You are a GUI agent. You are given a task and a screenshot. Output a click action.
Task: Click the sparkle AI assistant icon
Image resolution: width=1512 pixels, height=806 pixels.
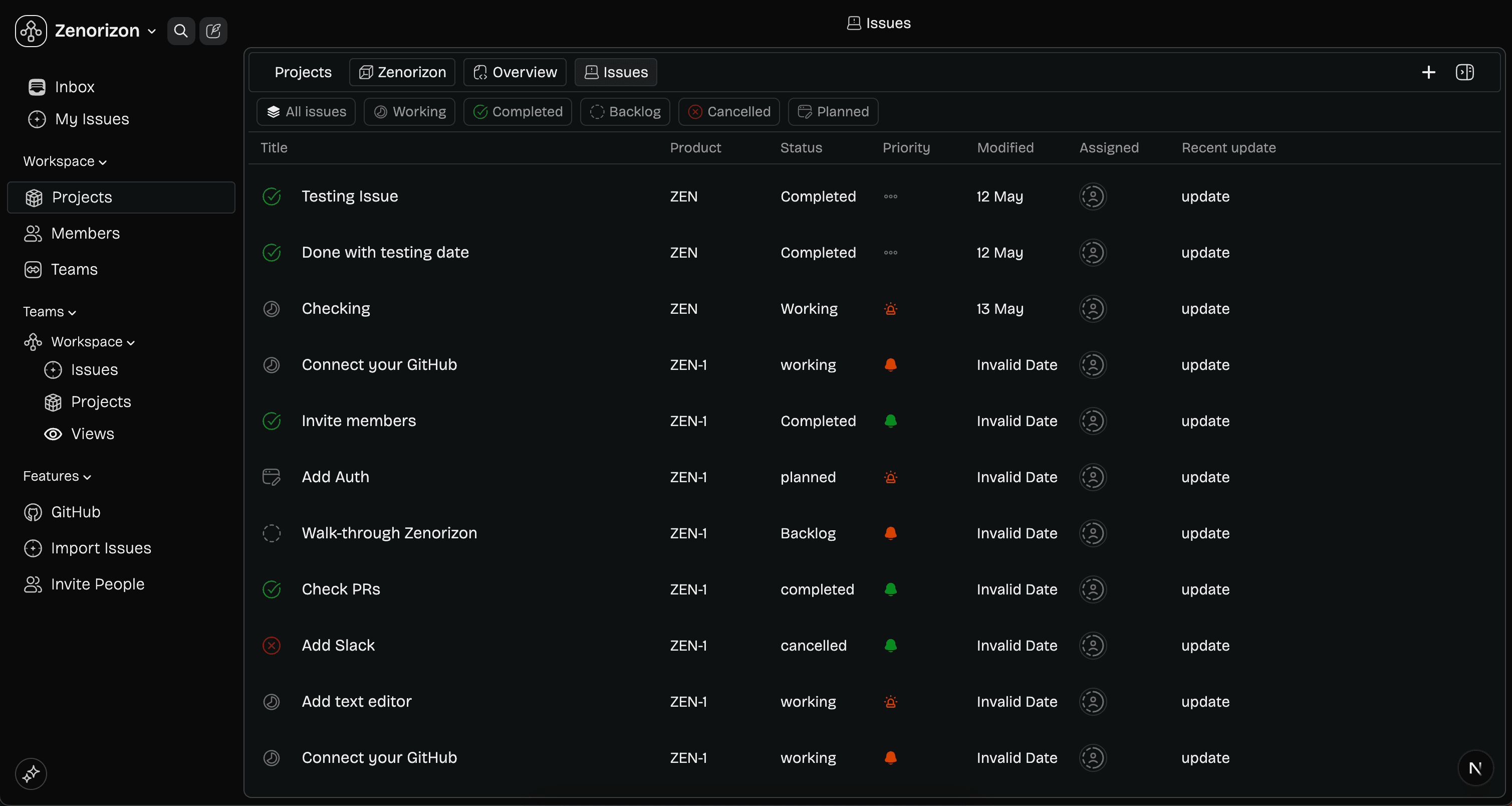tap(31, 774)
